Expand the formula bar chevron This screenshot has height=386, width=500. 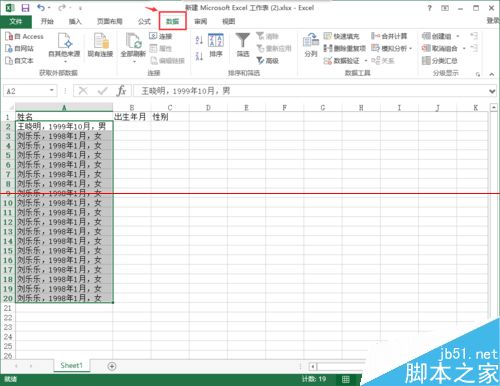[x=492, y=91]
